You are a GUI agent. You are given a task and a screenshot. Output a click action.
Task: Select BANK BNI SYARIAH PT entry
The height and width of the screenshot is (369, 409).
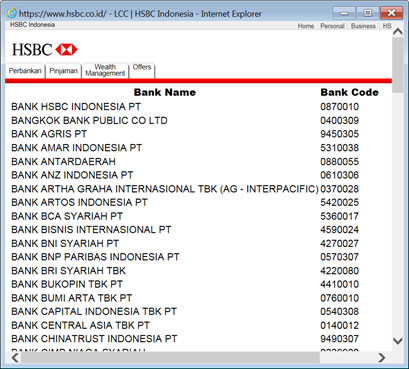65,243
